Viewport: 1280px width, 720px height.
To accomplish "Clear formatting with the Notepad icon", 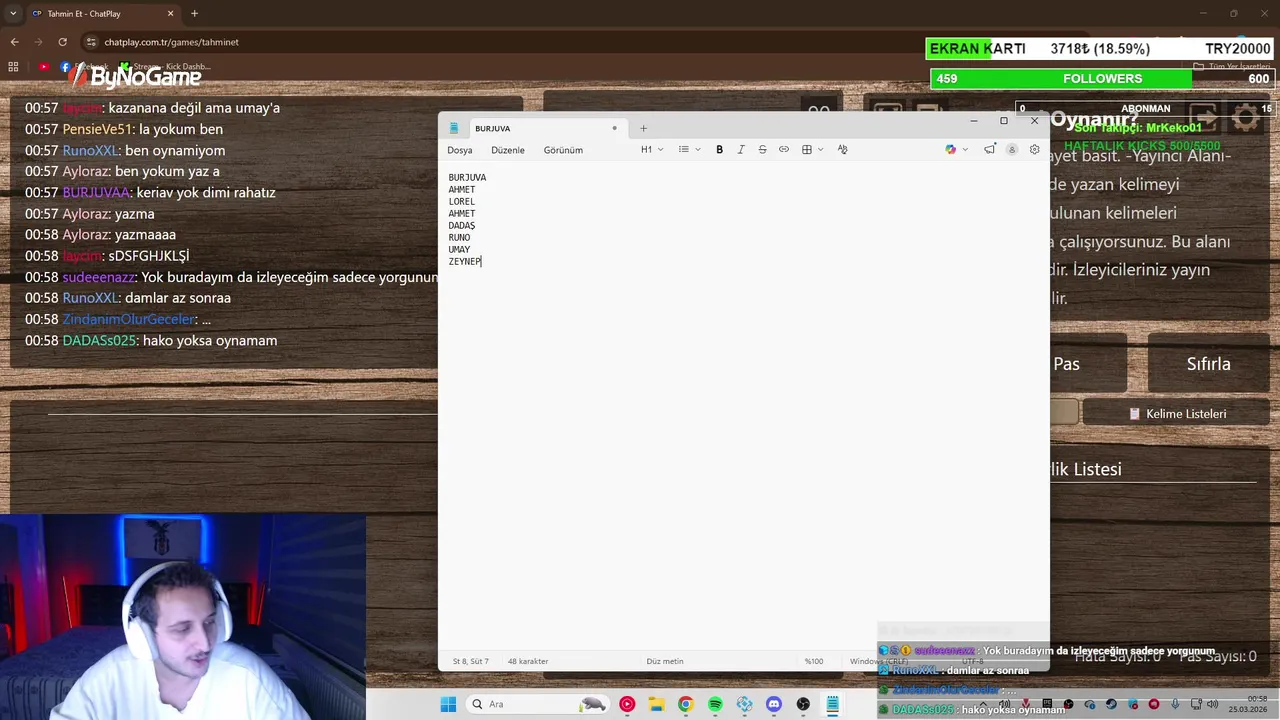I will [x=843, y=150].
